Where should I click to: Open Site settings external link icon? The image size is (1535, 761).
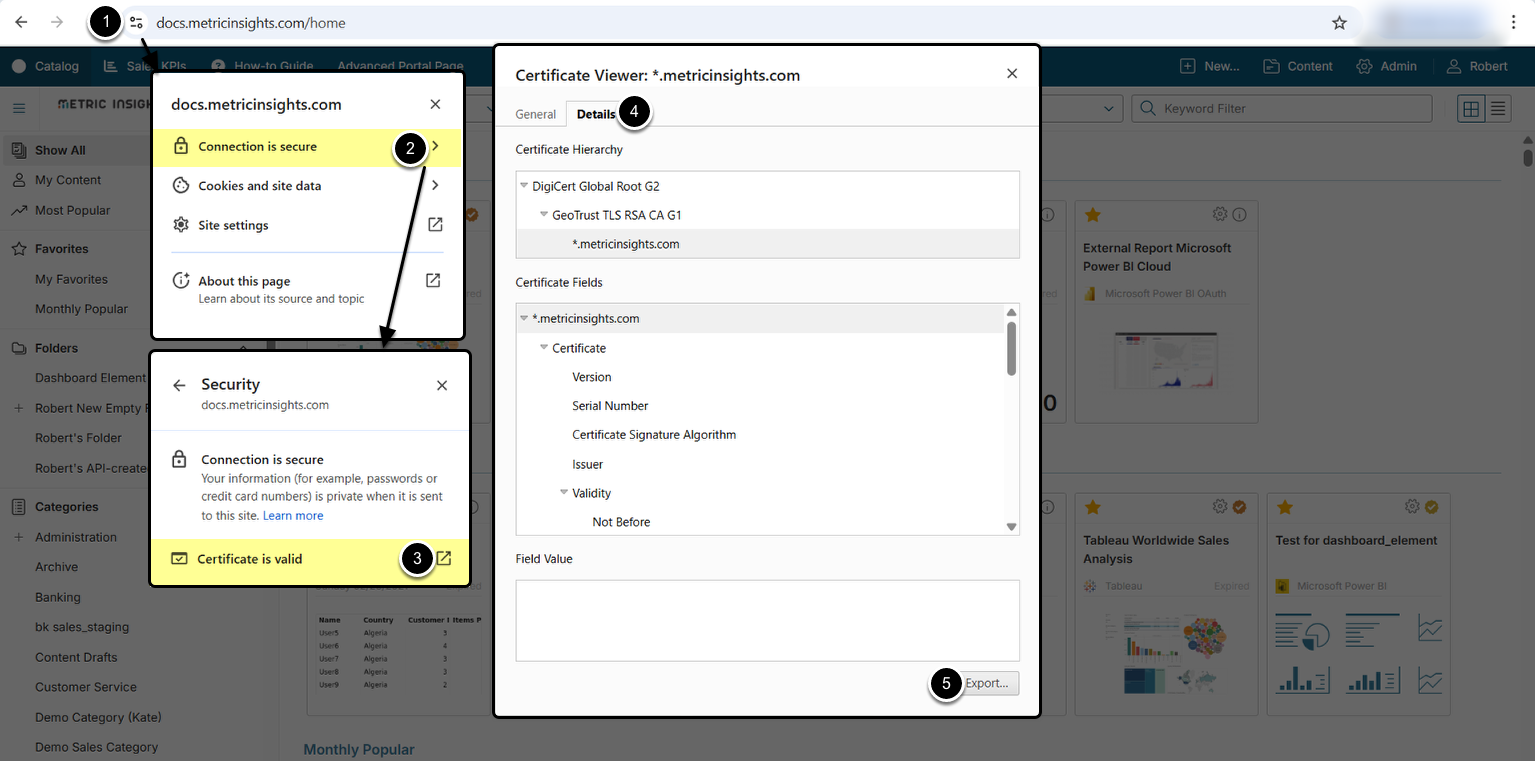click(435, 225)
